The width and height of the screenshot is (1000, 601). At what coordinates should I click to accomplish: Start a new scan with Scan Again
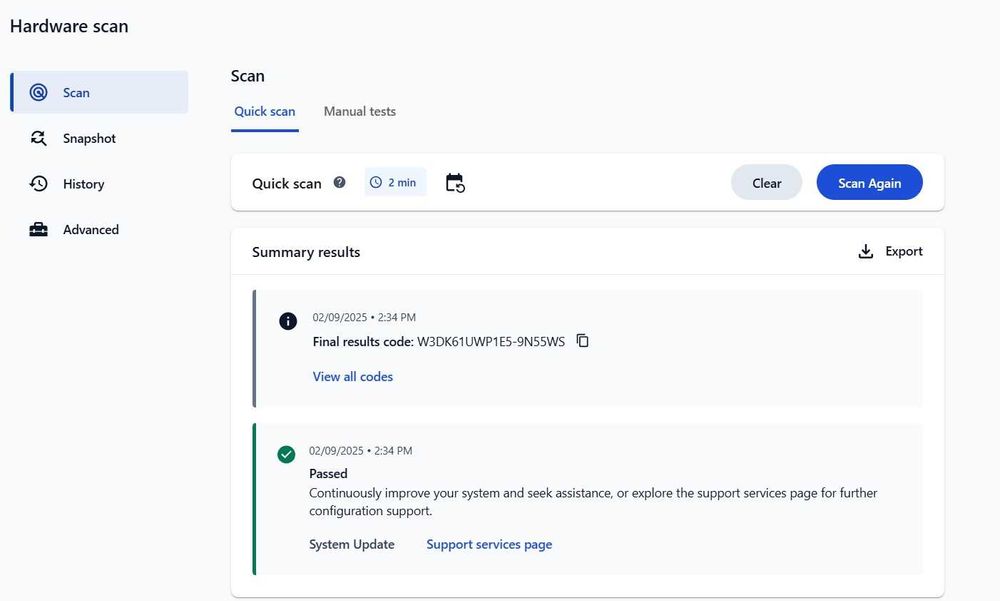[x=869, y=183]
